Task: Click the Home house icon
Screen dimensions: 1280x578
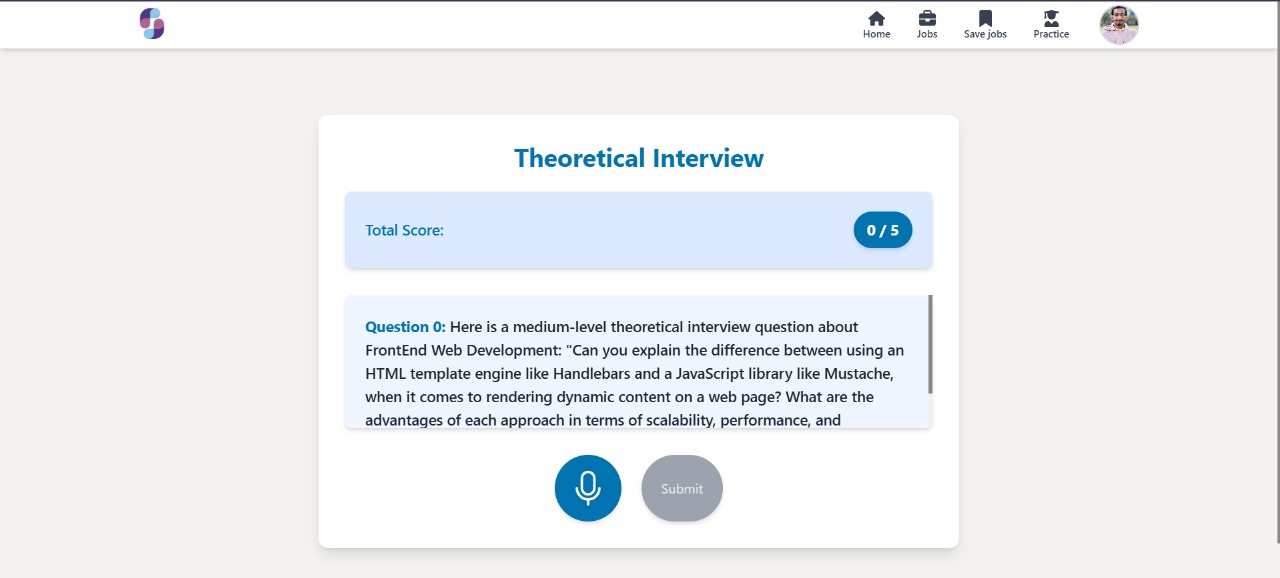Action: (x=876, y=18)
